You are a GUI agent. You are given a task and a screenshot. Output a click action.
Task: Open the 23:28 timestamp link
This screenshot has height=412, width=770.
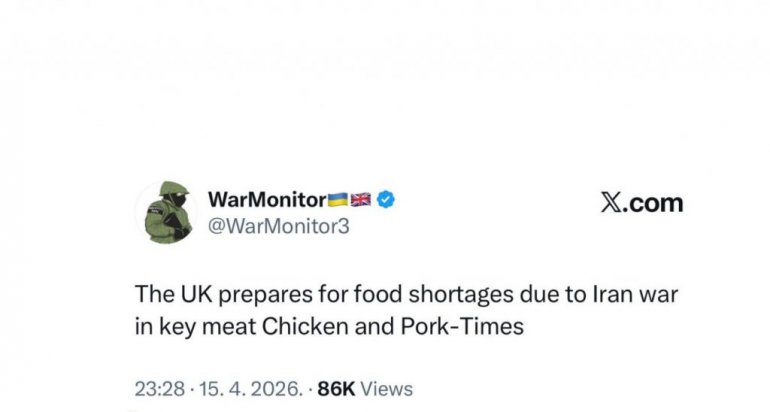coord(155,388)
